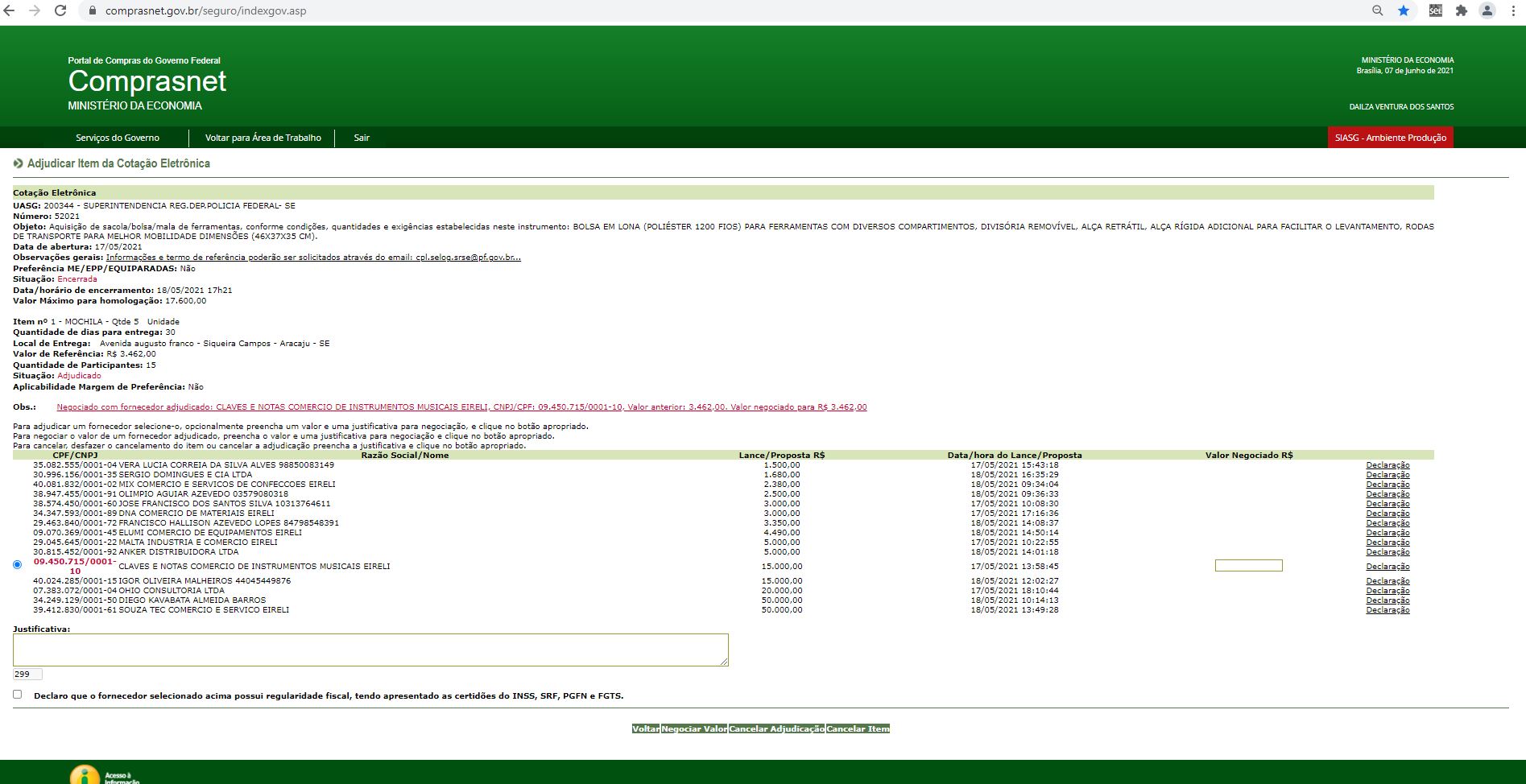The height and width of the screenshot is (784, 1526).
Task: Open the Chrome three-dot menu
Action: point(1515,10)
